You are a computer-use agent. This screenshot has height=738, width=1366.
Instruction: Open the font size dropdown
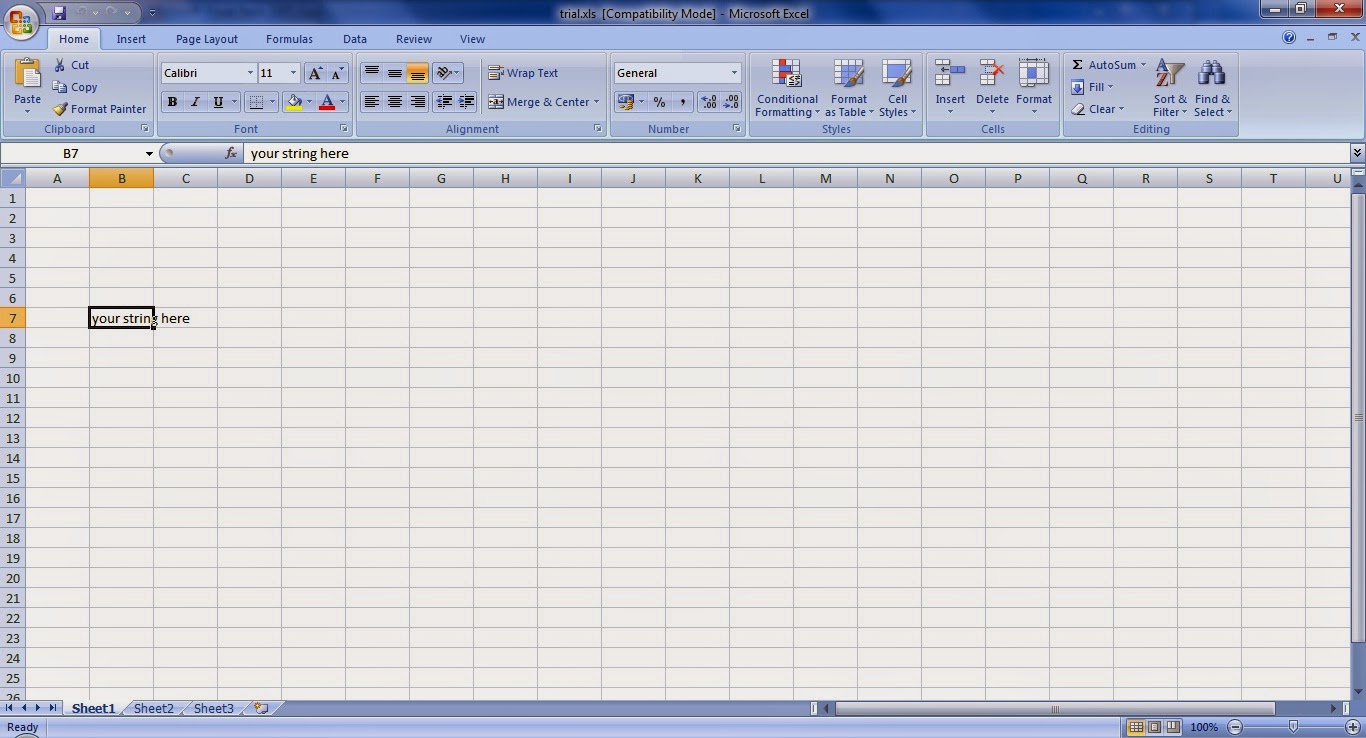pyautogui.click(x=293, y=73)
